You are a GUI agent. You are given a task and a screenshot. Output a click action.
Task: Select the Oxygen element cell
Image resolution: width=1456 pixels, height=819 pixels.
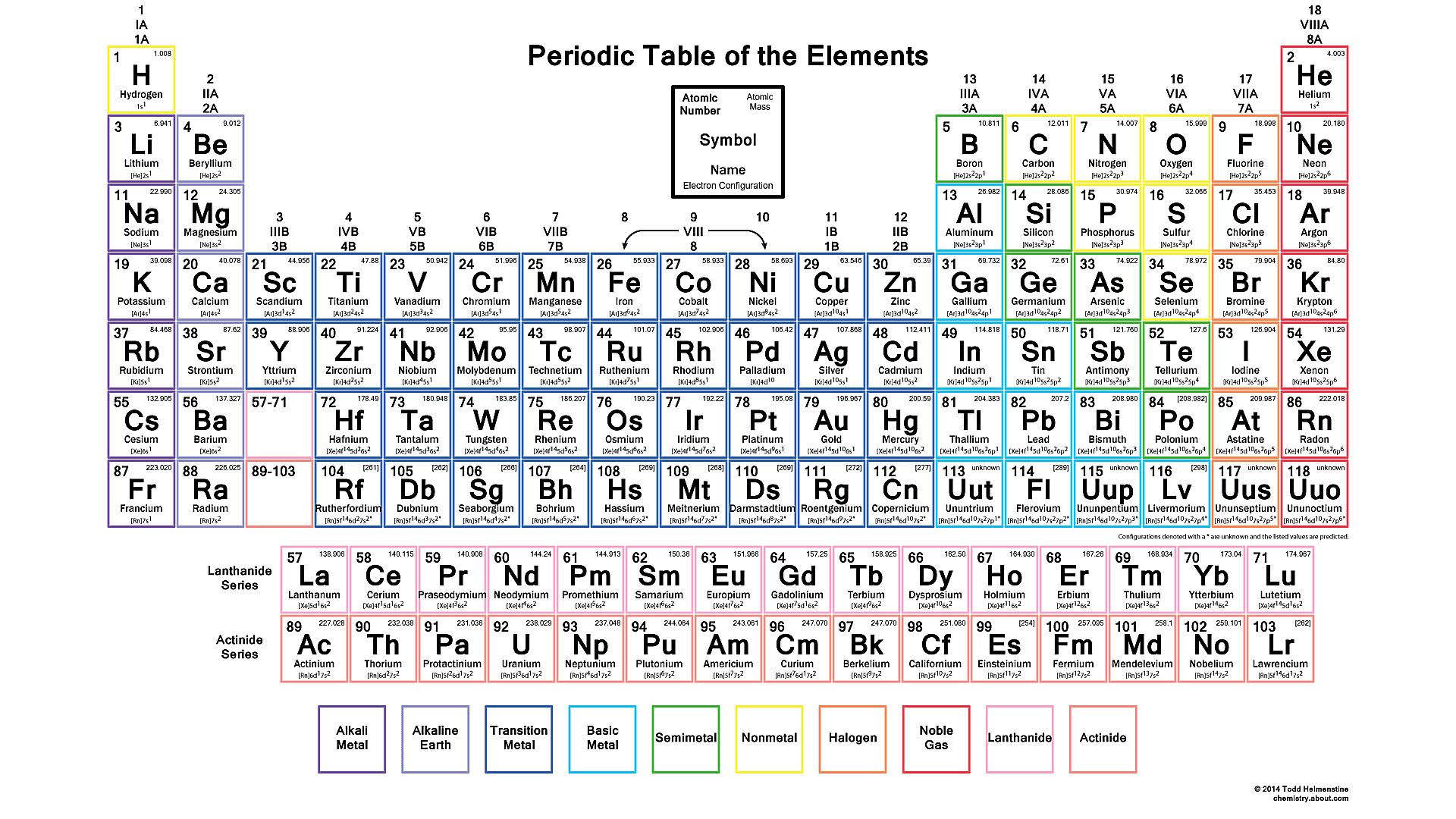point(1176,149)
